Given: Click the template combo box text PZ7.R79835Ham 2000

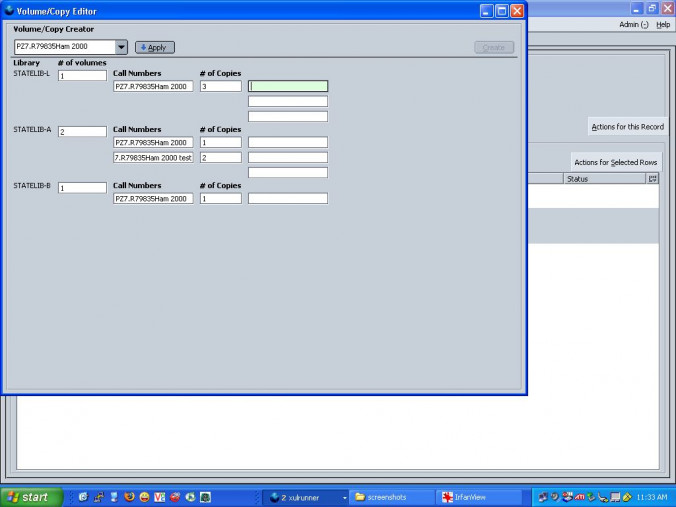Looking at the screenshot, I should tap(52, 46).
